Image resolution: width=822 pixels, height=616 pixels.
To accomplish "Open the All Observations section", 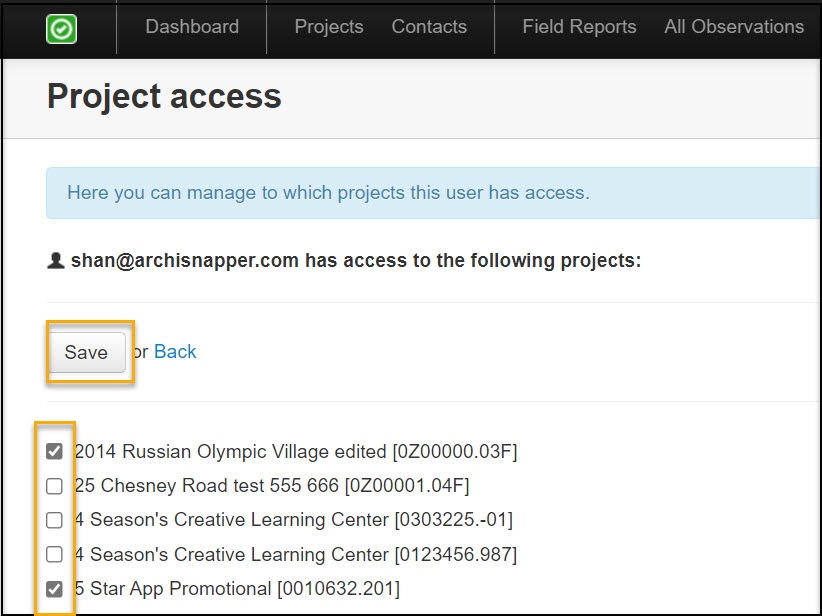I will click(734, 27).
